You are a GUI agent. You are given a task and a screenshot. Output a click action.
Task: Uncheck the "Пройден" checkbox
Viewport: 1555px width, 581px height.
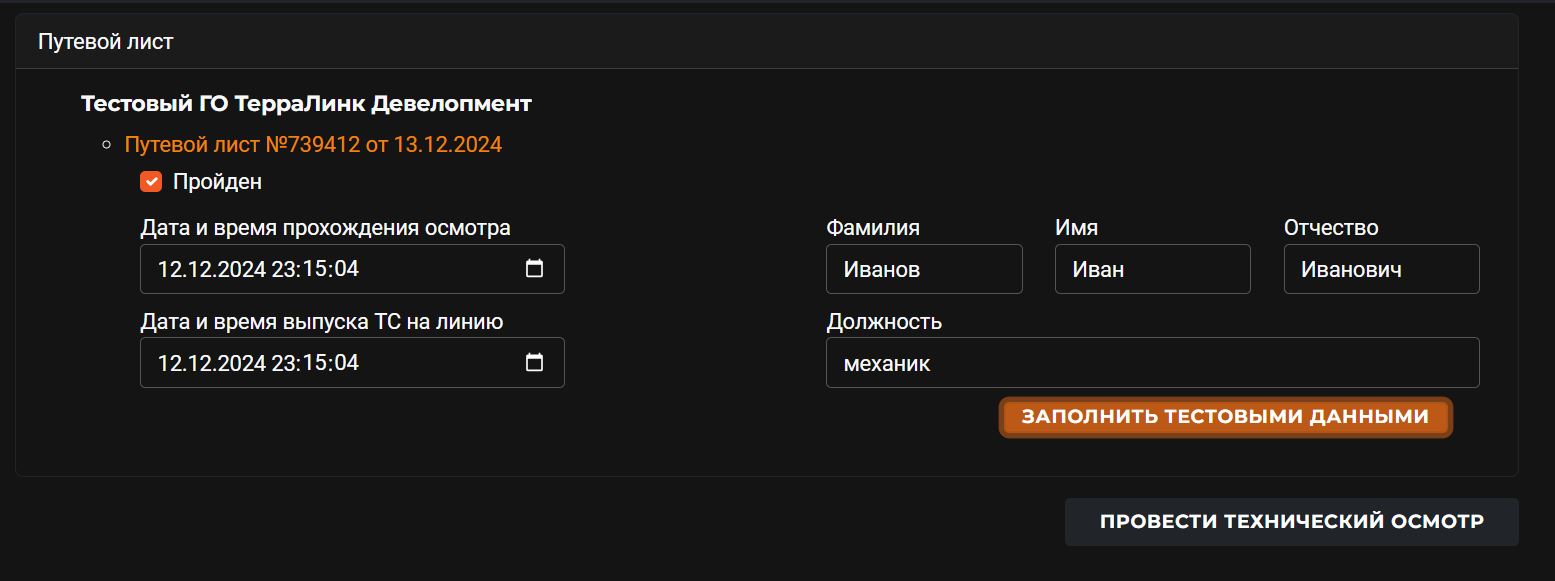[x=151, y=182]
